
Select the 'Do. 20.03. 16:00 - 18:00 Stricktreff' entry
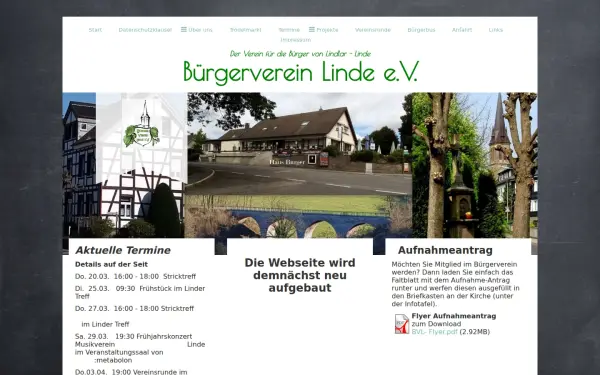[x=135, y=276]
